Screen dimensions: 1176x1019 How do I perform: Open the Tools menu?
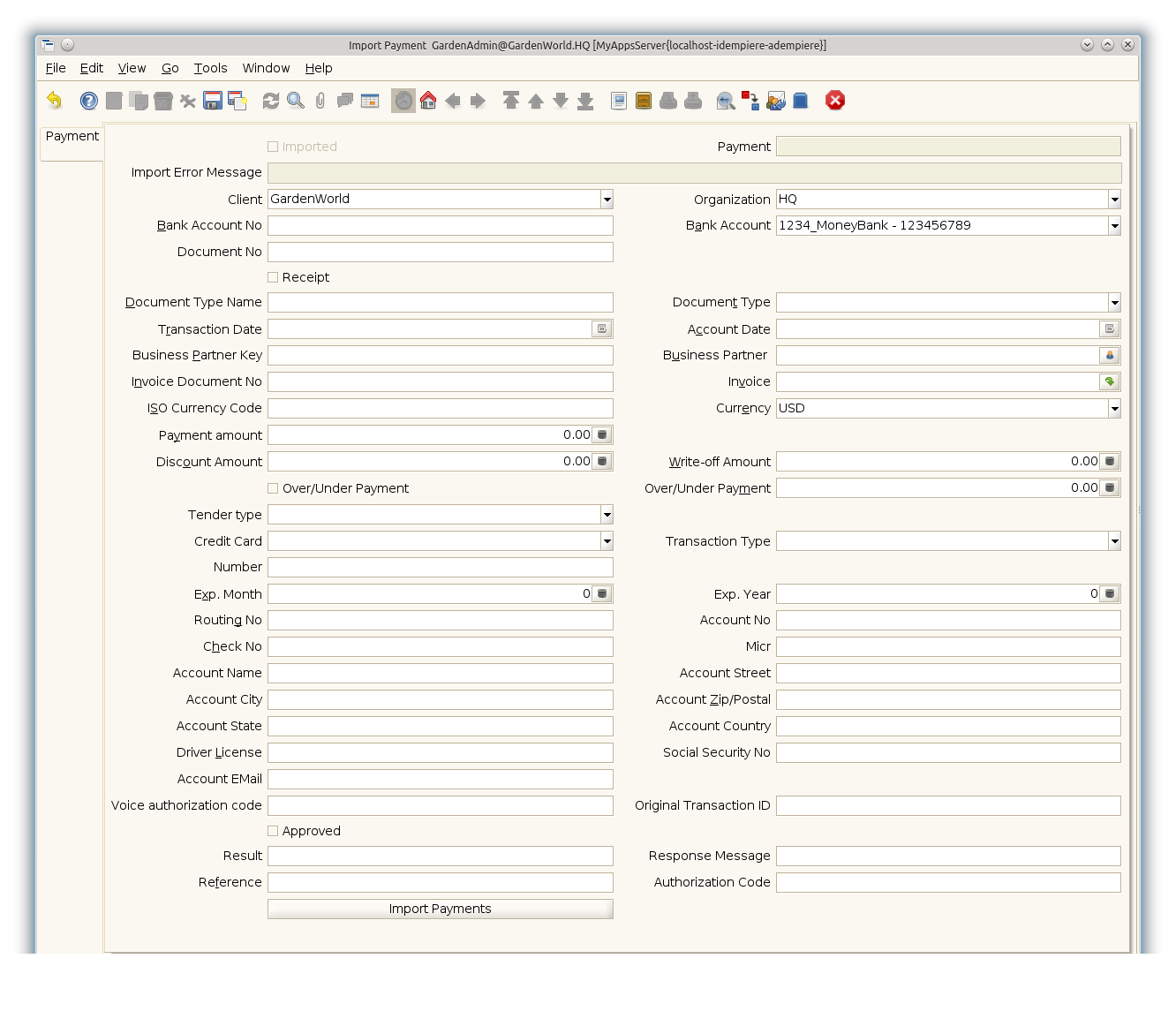(x=210, y=68)
